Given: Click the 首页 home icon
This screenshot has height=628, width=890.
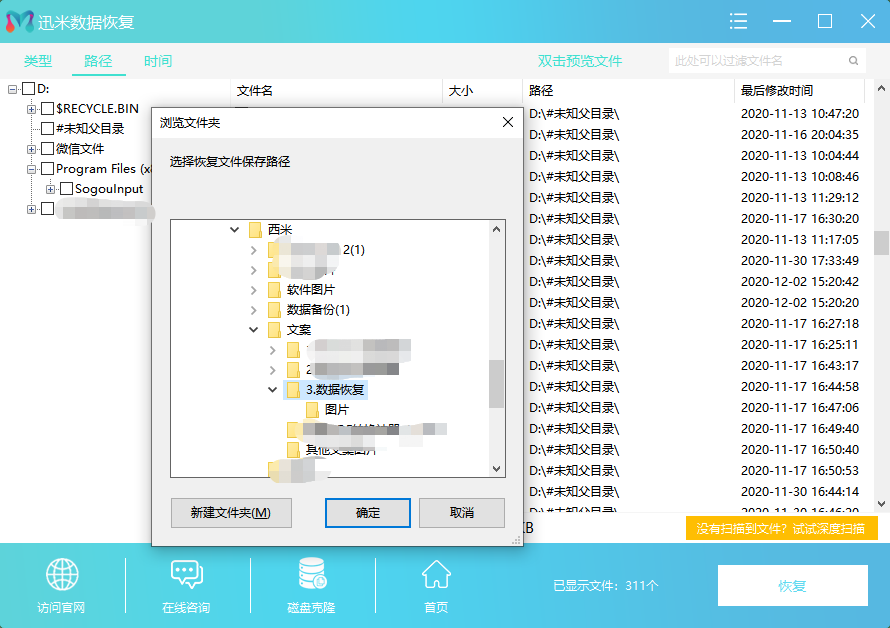Looking at the screenshot, I should [436, 573].
